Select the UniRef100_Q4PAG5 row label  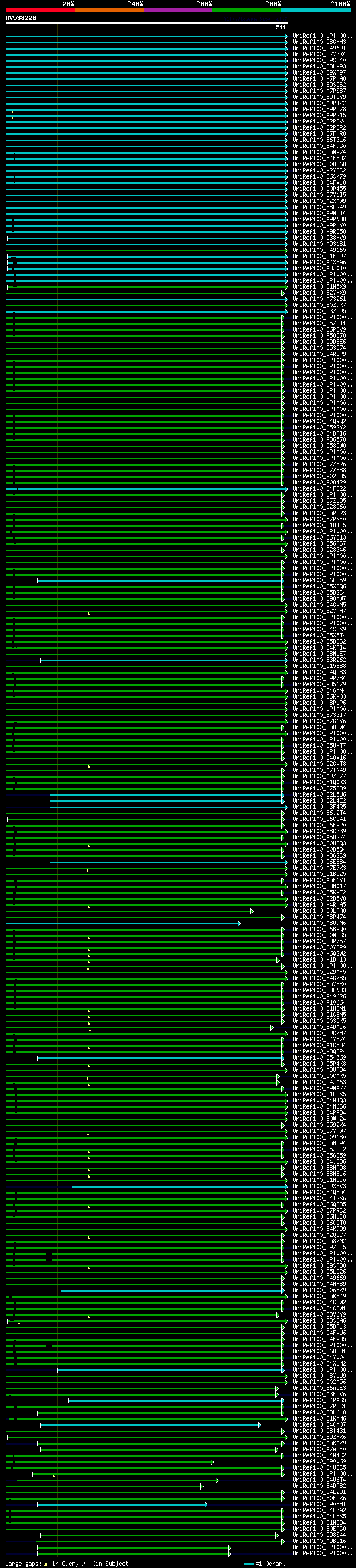click(x=319, y=1401)
